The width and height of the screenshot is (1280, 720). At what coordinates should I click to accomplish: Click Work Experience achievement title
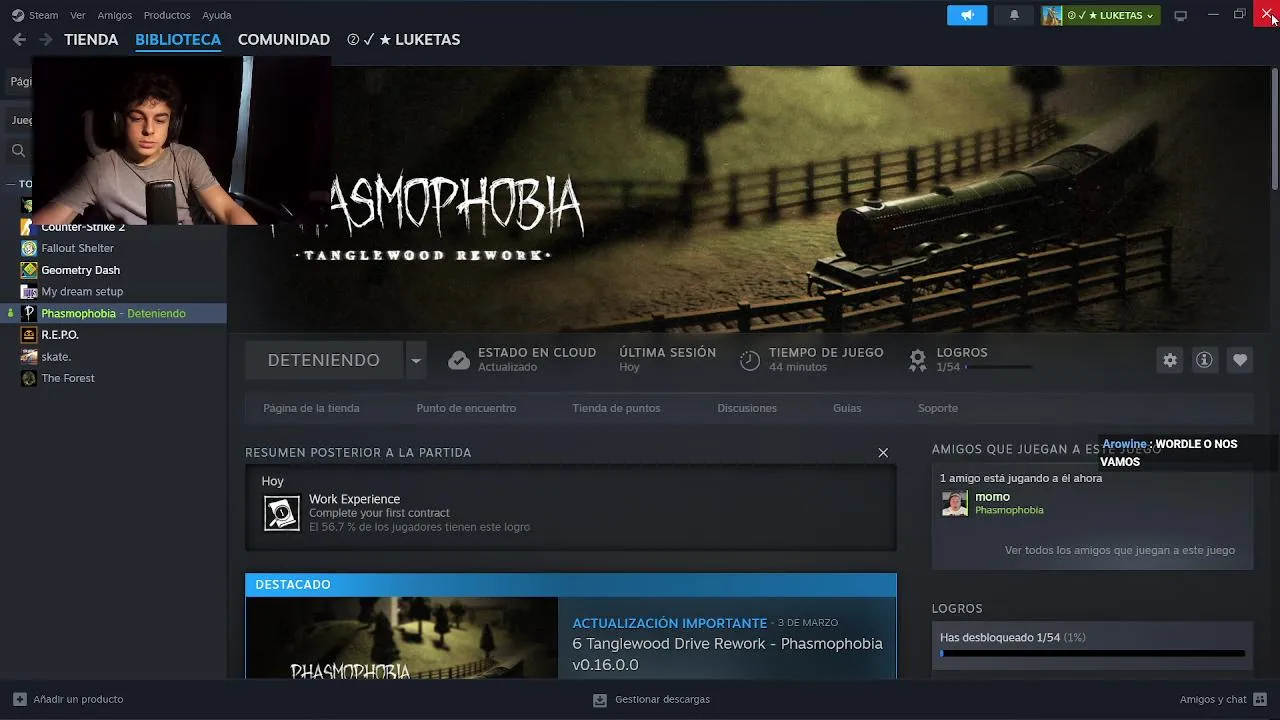click(x=354, y=499)
